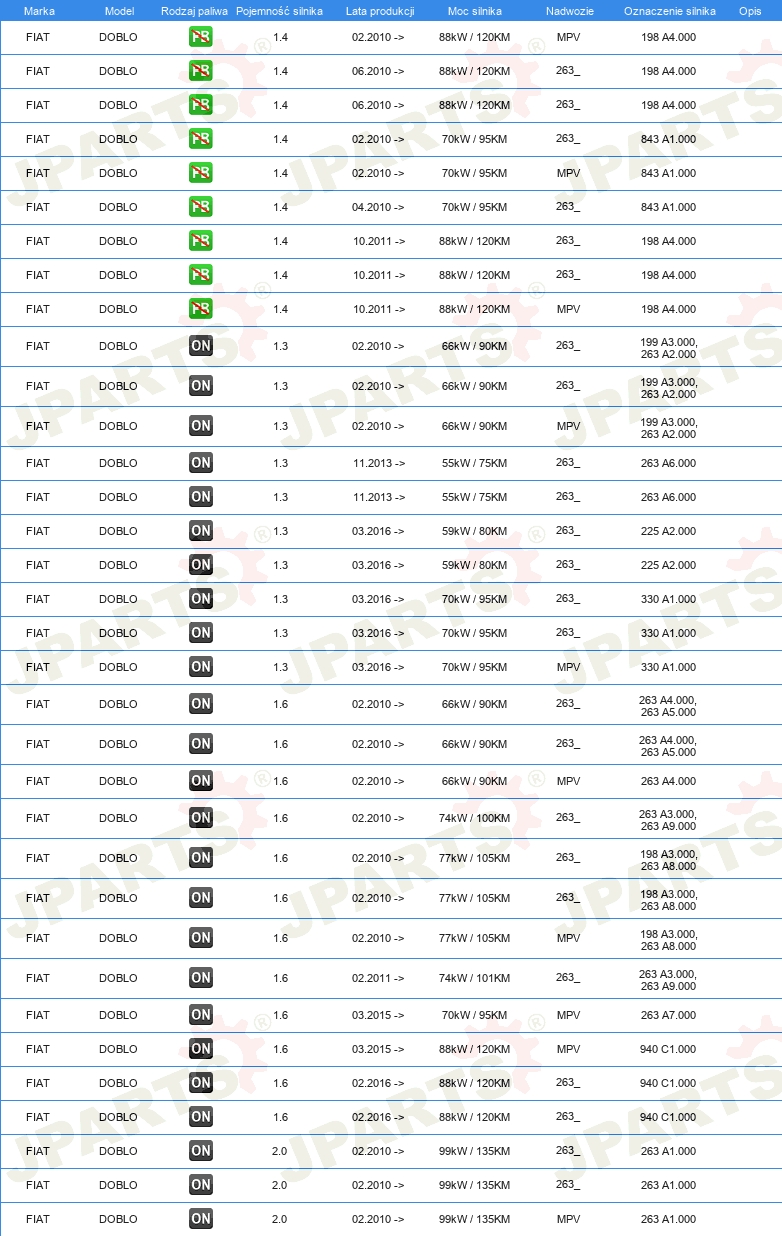Select 330 A1.000 in the 1.3 MPV row

tap(668, 667)
